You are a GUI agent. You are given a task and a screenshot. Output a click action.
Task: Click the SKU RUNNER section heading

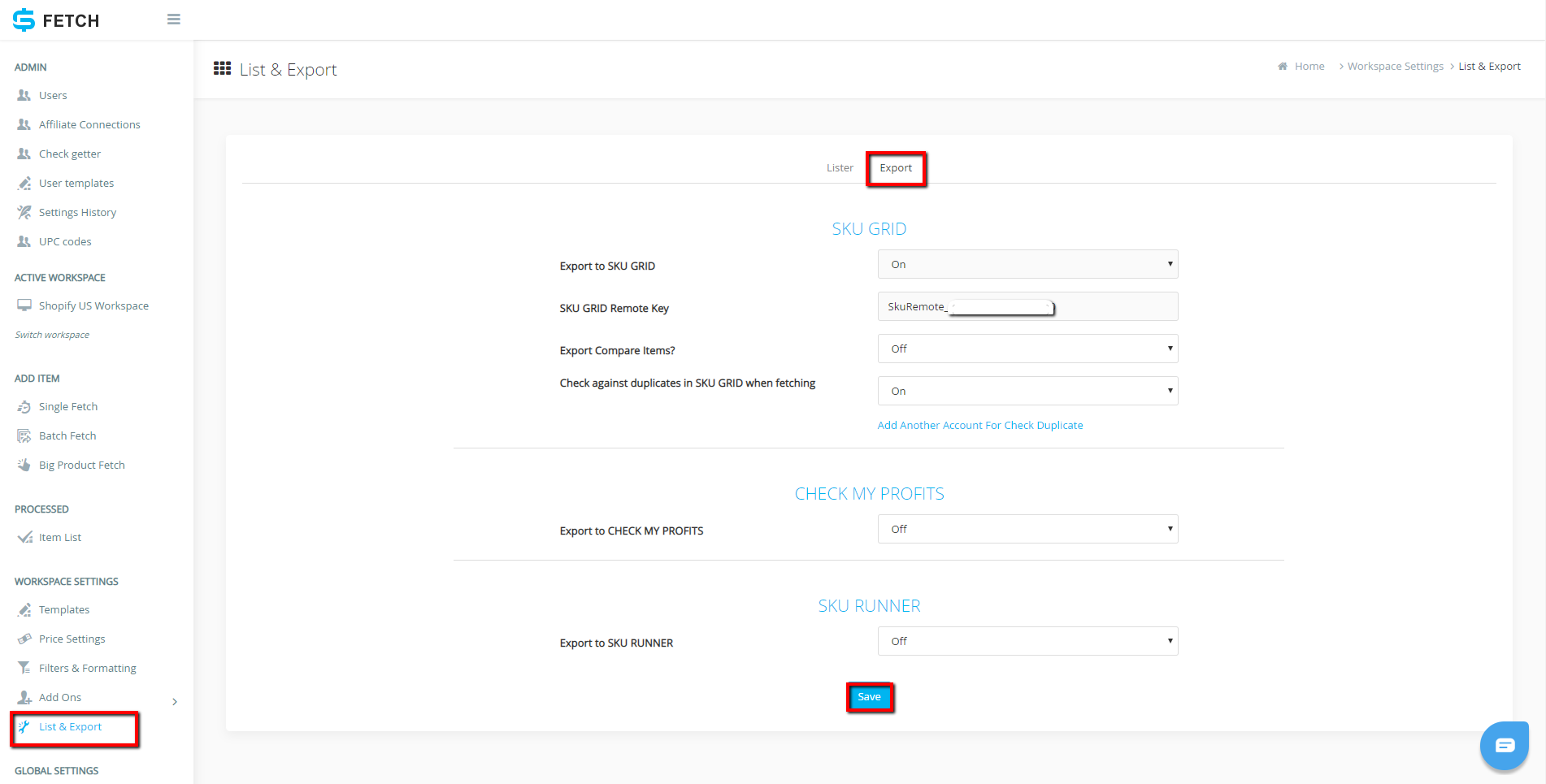(x=869, y=606)
